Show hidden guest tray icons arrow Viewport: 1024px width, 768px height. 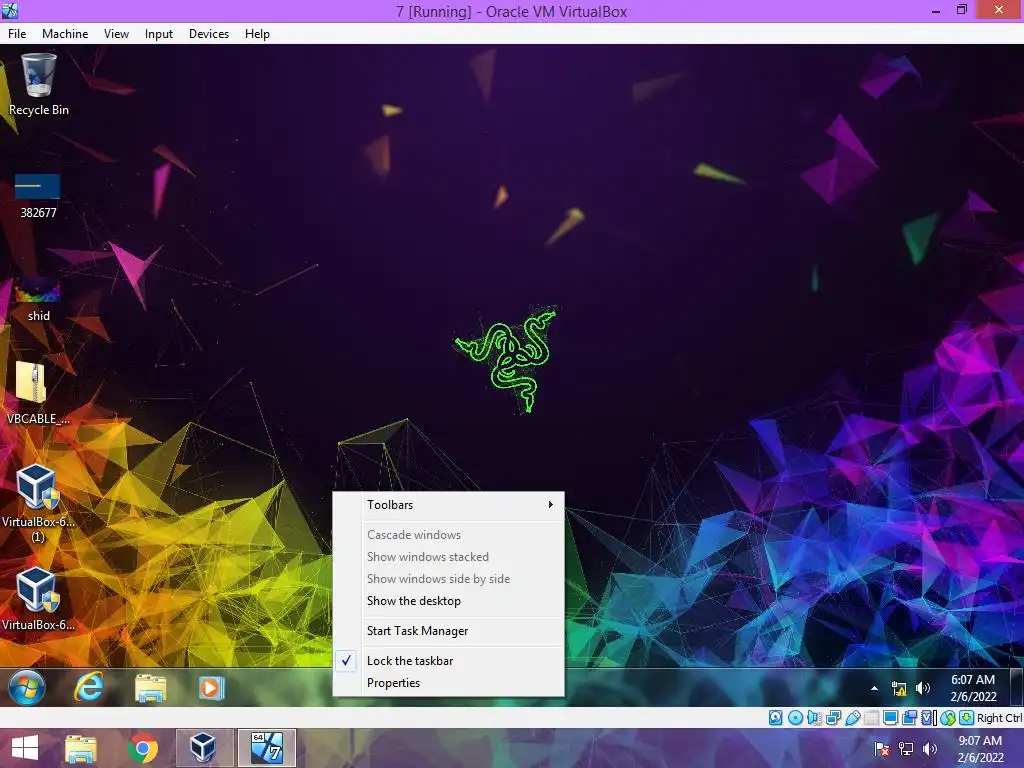[874, 688]
